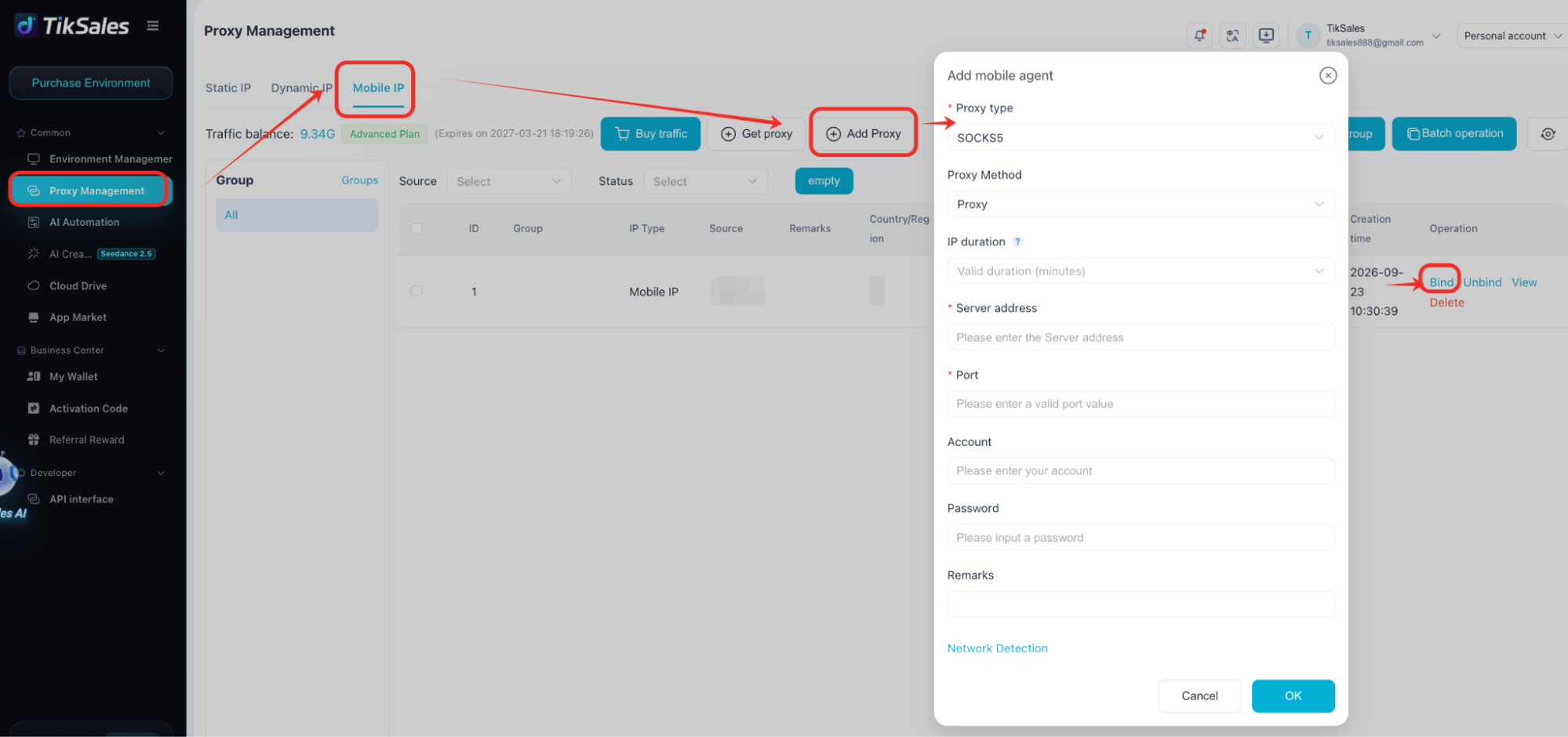The image size is (1568, 737).
Task: Open API interface in sidebar
Action: coord(82,499)
